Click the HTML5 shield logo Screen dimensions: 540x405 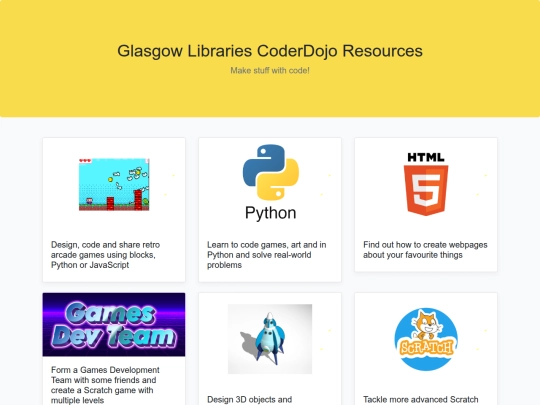pos(426,184)
